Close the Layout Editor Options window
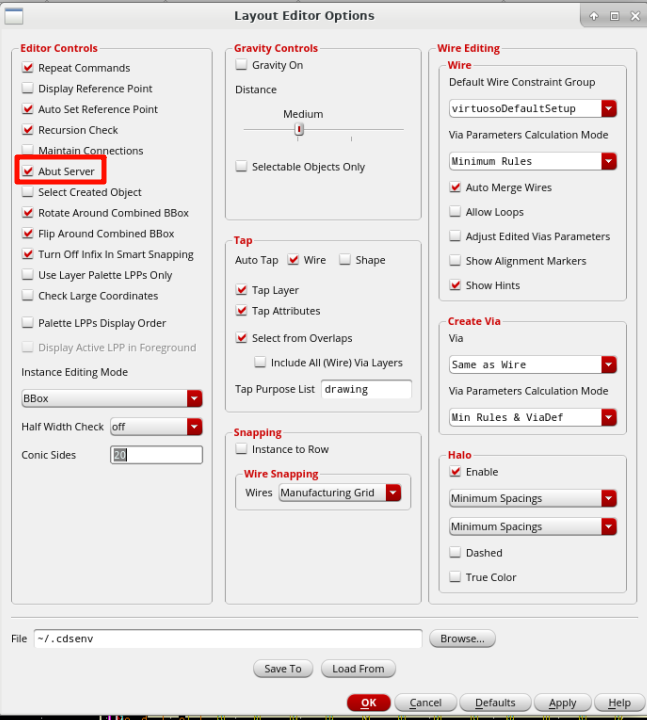 [x=635, y=17]
